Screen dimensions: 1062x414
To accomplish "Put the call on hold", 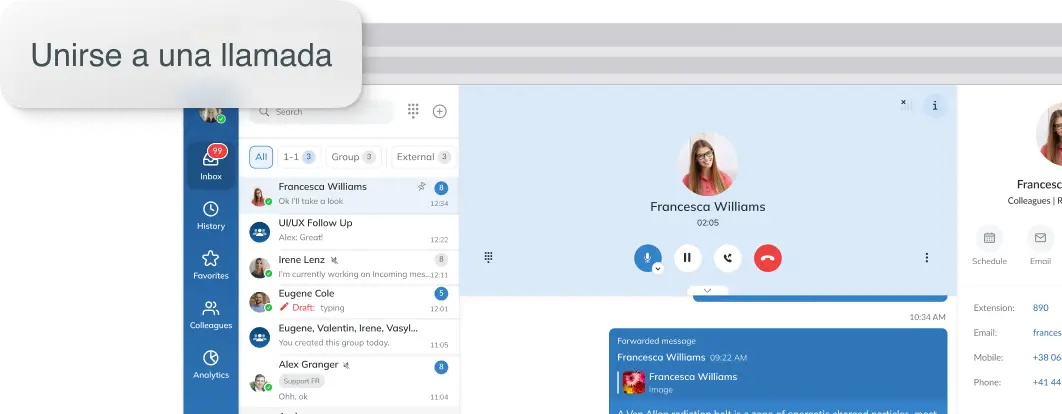I will click(x=687, y=258).
